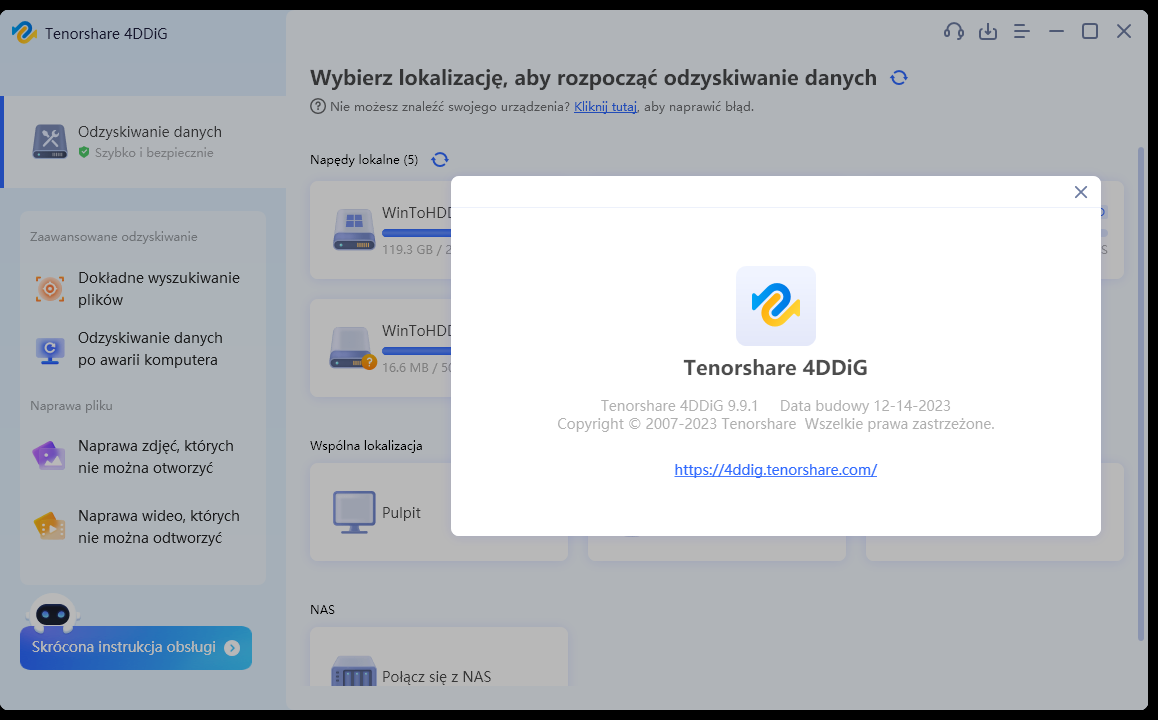Open Naprawa wideo, których nie można odtworzyć
The height and width of the screenshot is (720, 1158).
[x=143, y=527]
